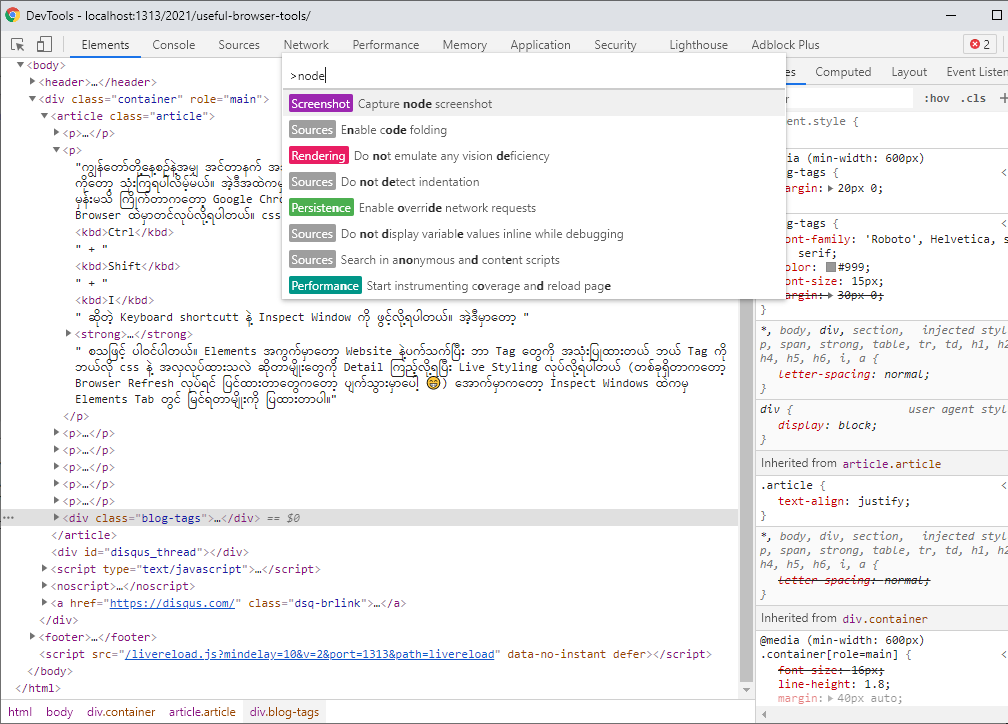Activate the inspect element picker icon

(x=17, y=44)
